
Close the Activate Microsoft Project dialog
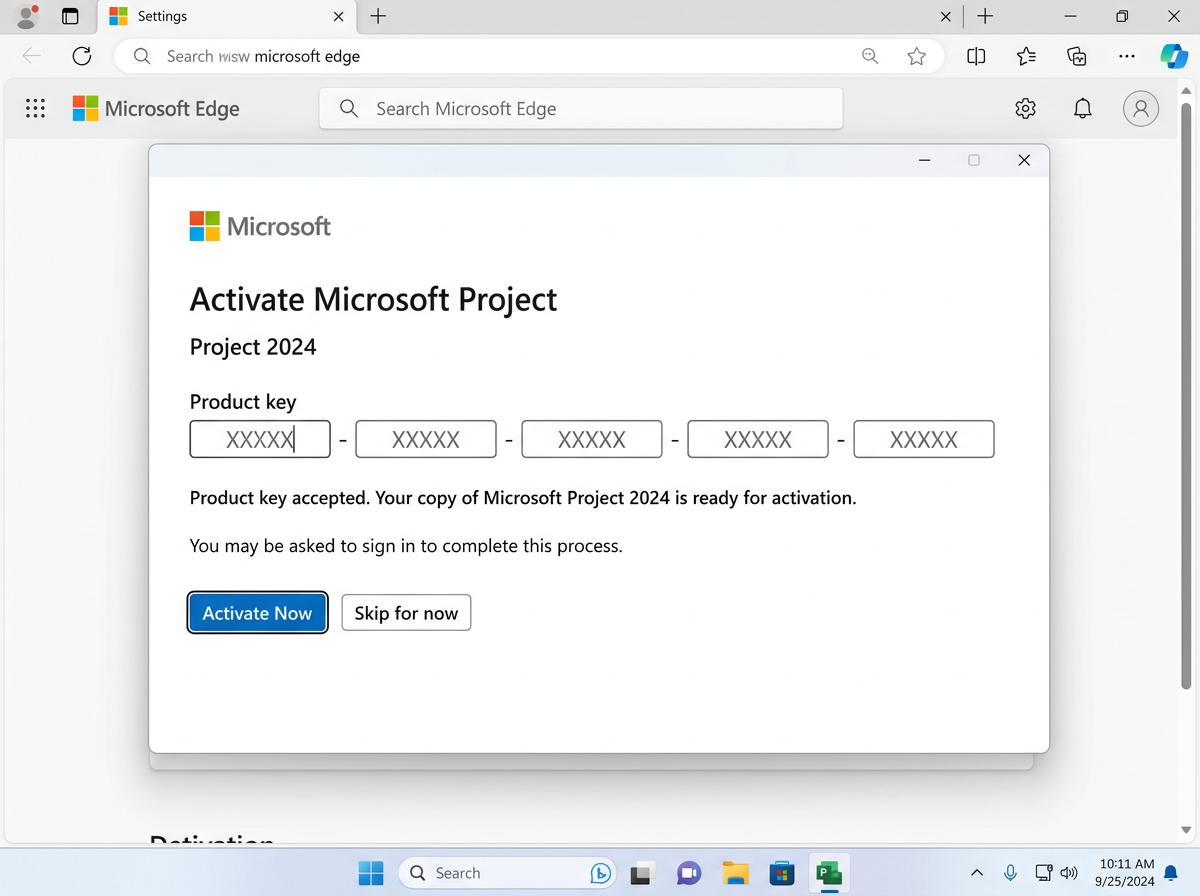[x=1023, y=160]
